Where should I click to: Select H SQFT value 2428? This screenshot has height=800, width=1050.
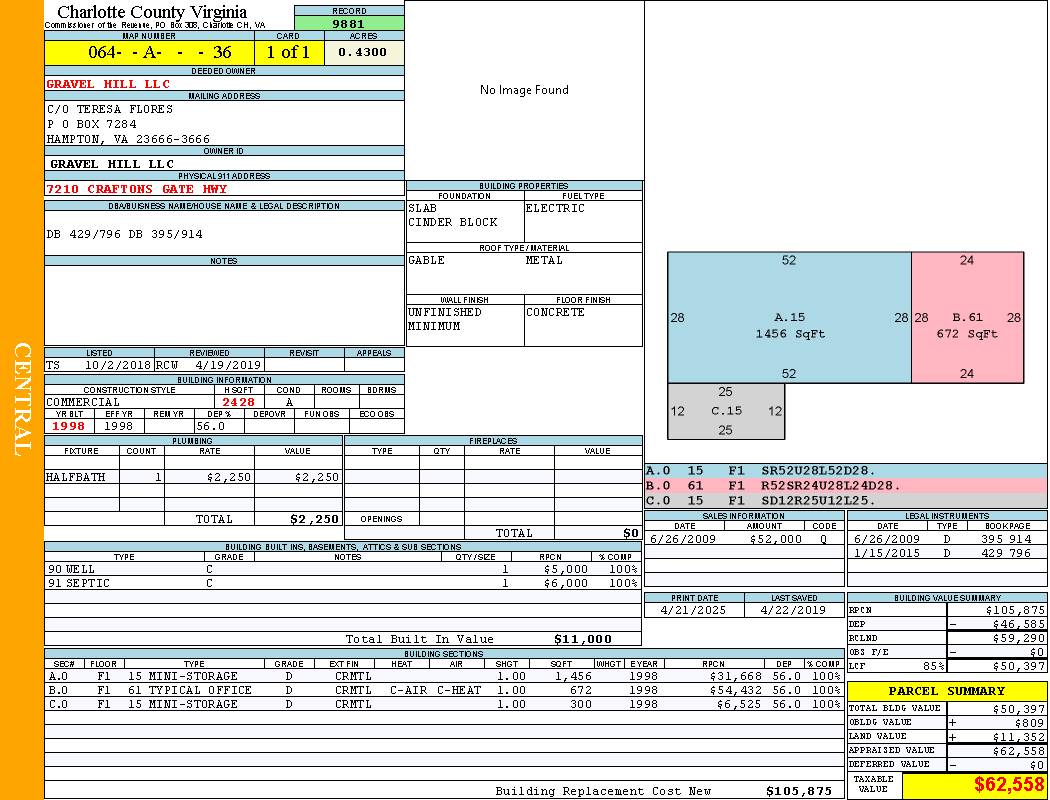pyautogui.click(x=238, y=402)
